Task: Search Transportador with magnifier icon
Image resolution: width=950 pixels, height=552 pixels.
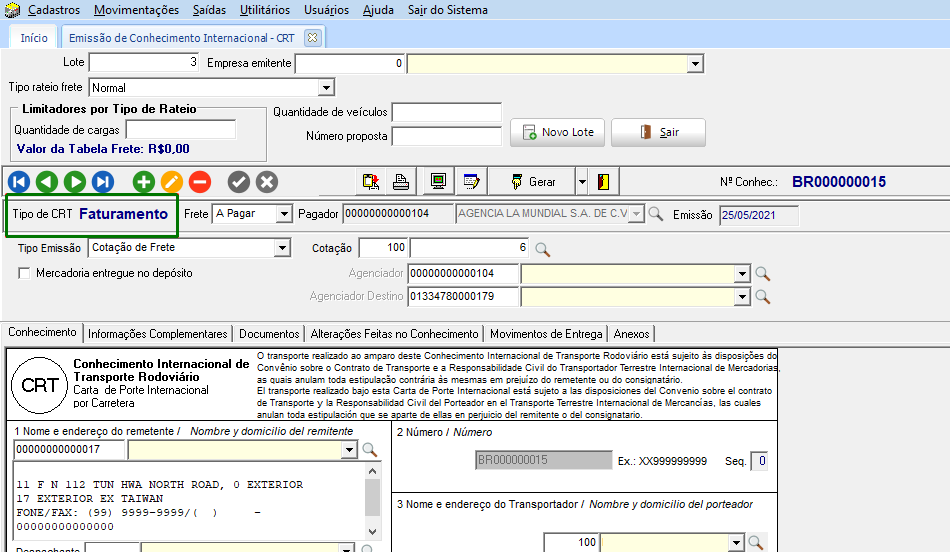Action: pos(756,542)
